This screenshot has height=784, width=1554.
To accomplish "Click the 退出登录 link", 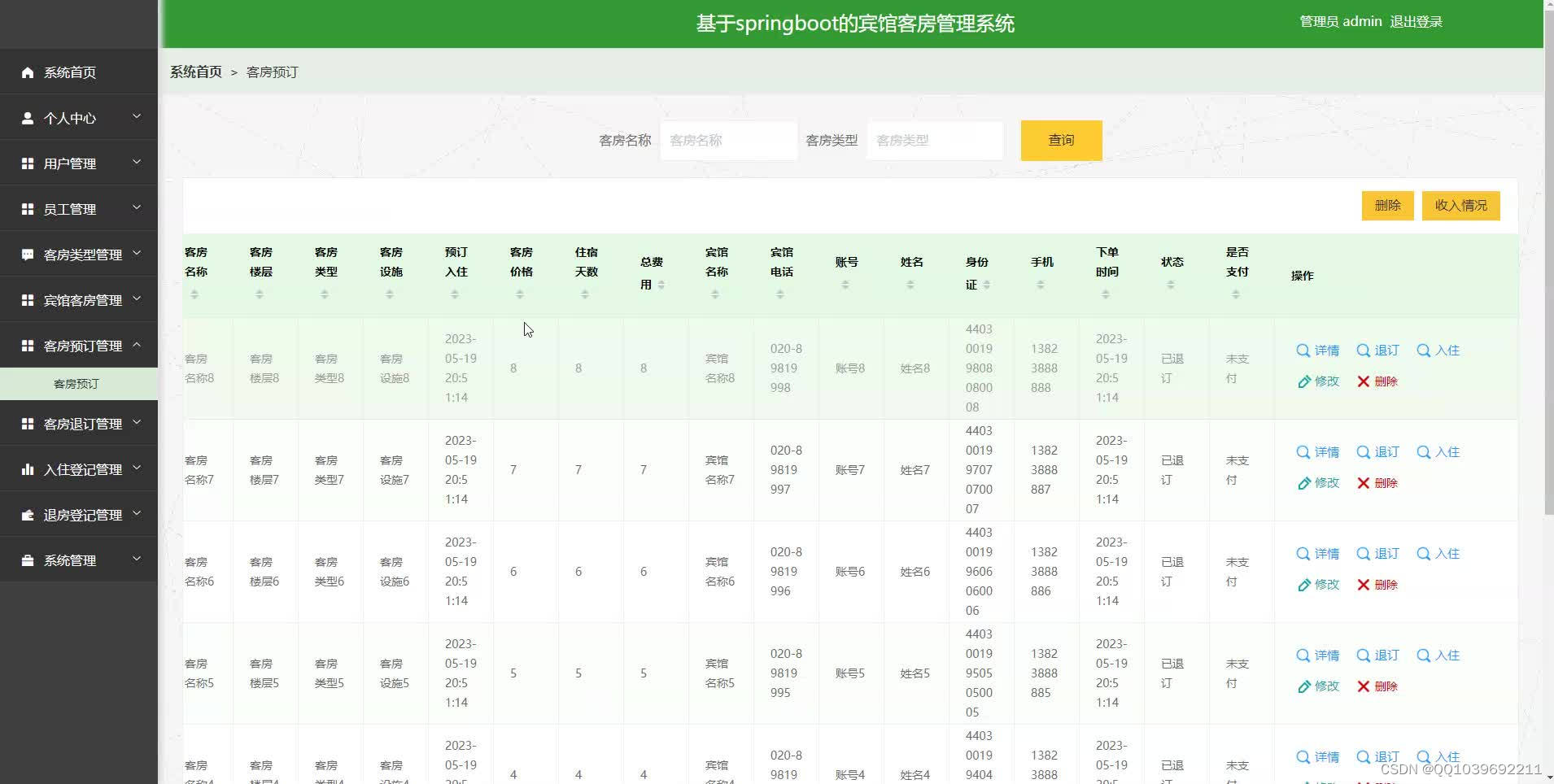I will tap(1416, 22).
